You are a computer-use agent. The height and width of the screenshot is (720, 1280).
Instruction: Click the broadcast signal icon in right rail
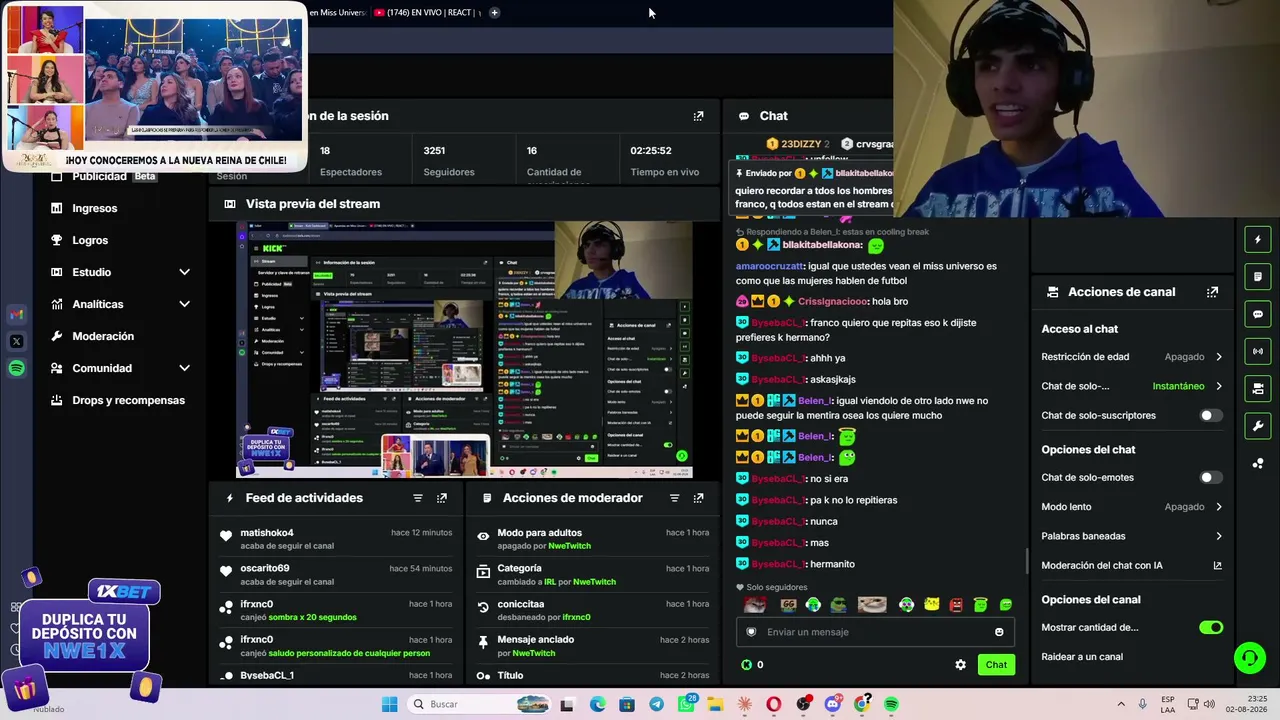click(1258, 351)
